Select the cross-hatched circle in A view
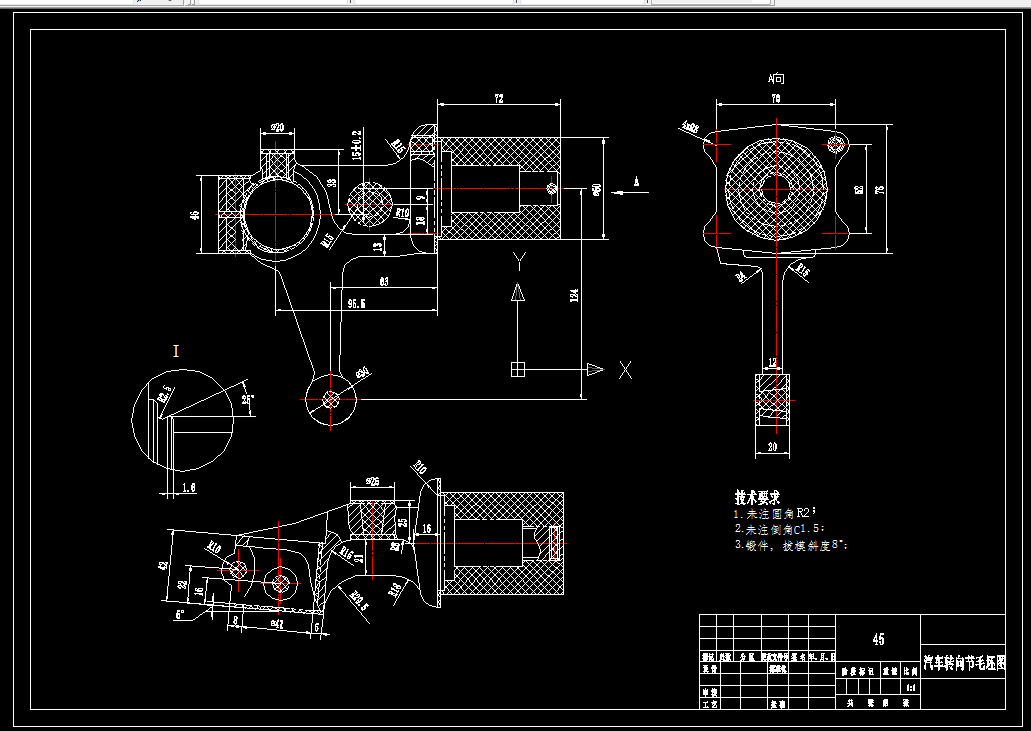1031x731 pixels. point(776,189)
